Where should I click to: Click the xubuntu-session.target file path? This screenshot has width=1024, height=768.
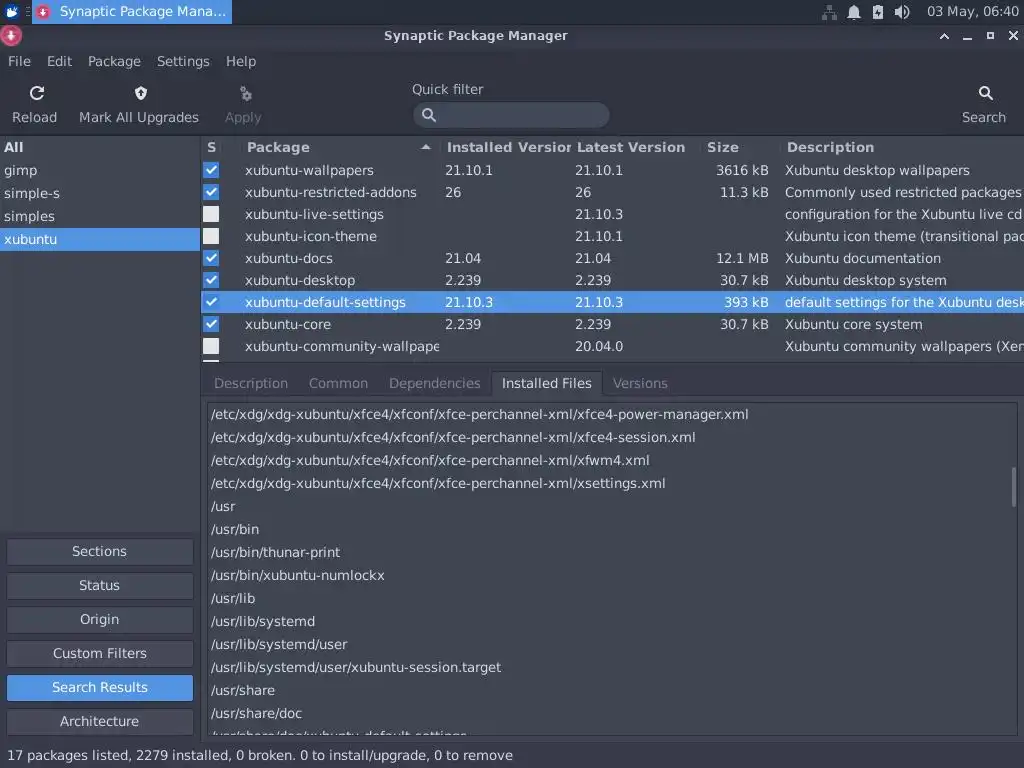click(x=356, y=667)
